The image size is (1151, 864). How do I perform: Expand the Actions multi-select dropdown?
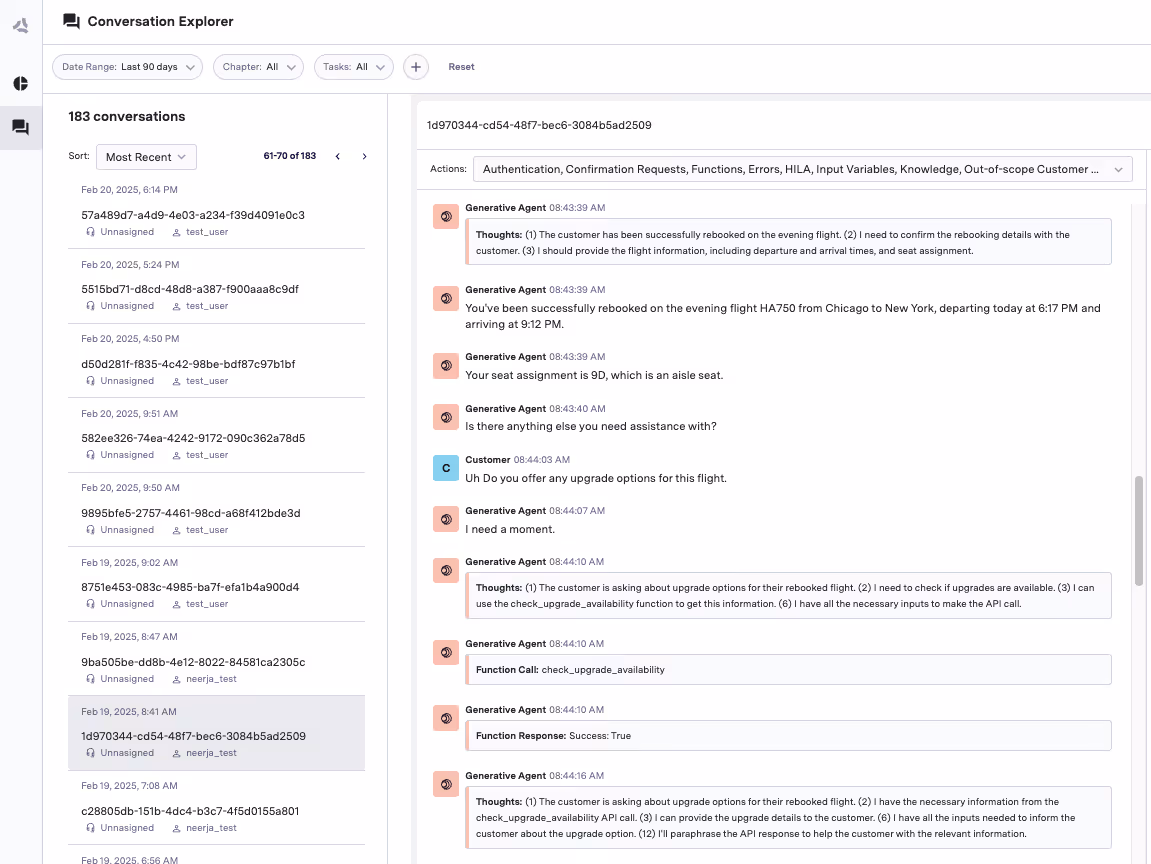point(802,170)
